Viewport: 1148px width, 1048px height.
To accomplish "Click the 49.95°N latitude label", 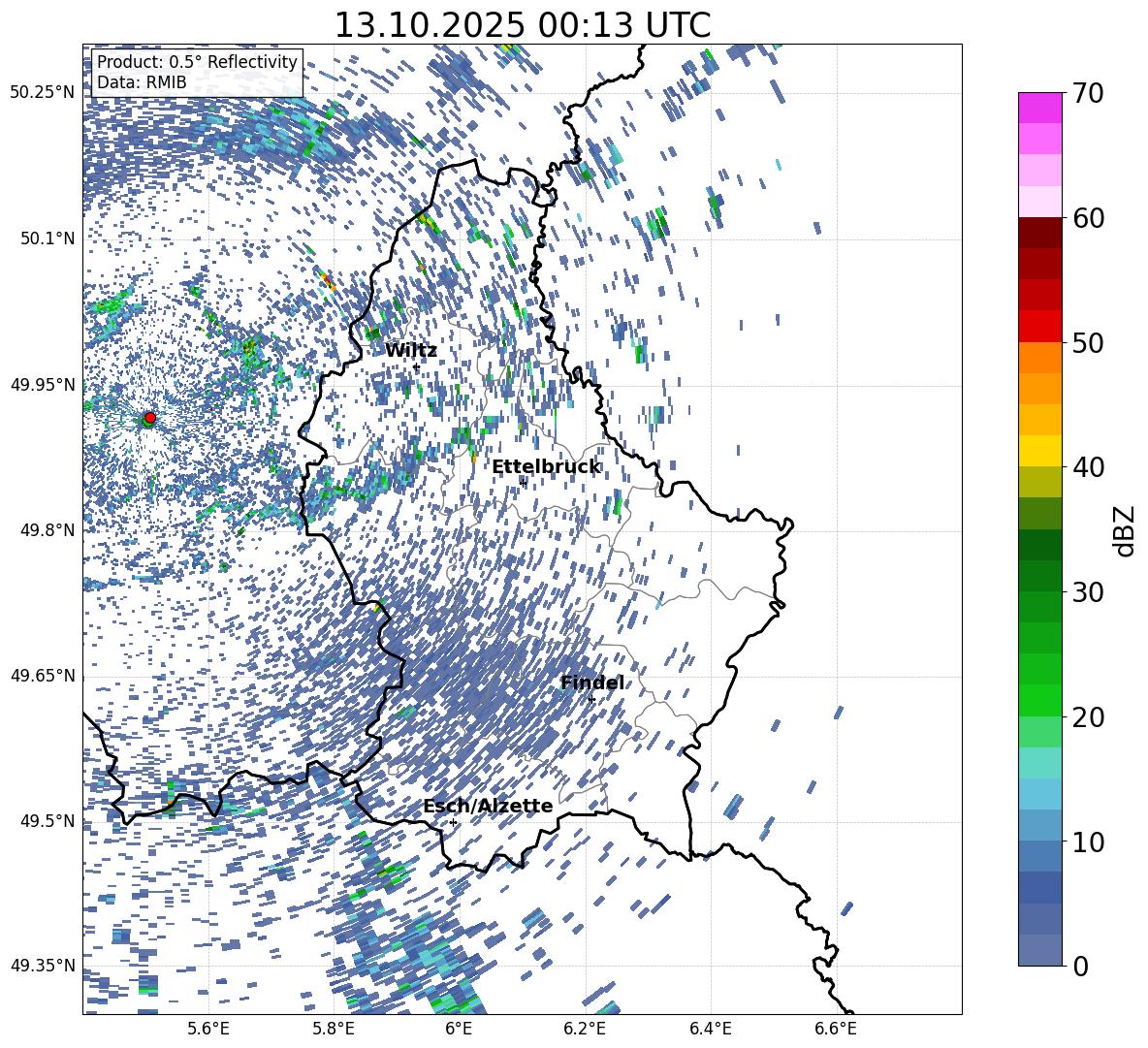I will click(43, 384).
